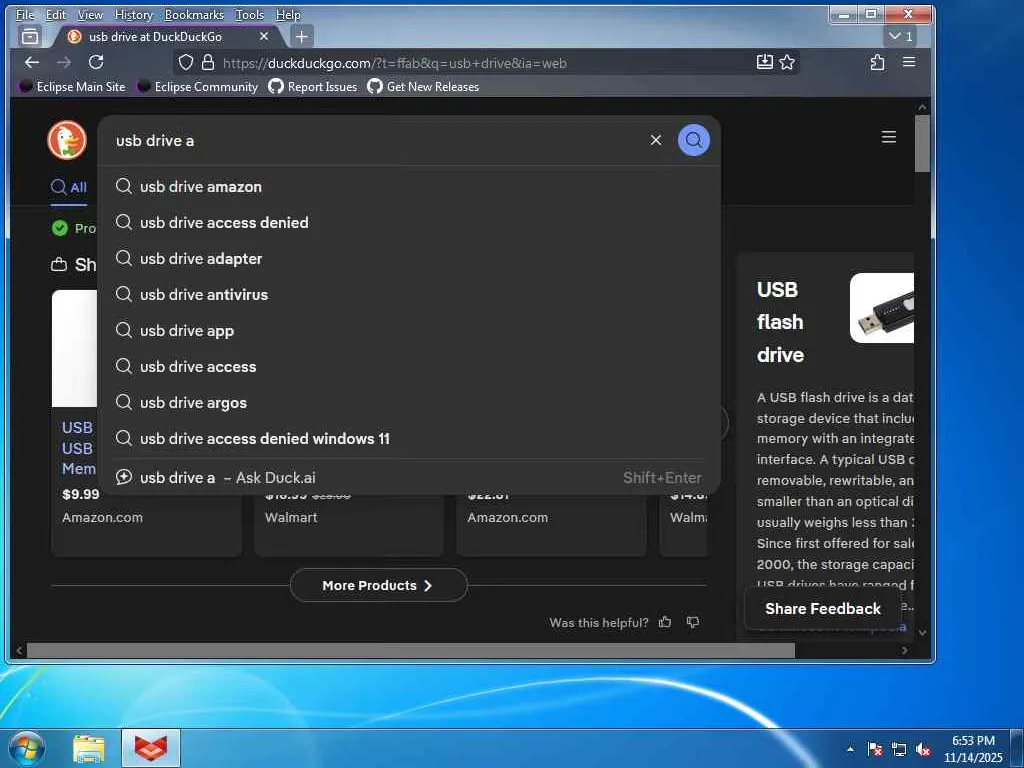Click the DuckDuckGo duck logo
The width and height of the screenshot is (1024, 768).
pos(67,140)
